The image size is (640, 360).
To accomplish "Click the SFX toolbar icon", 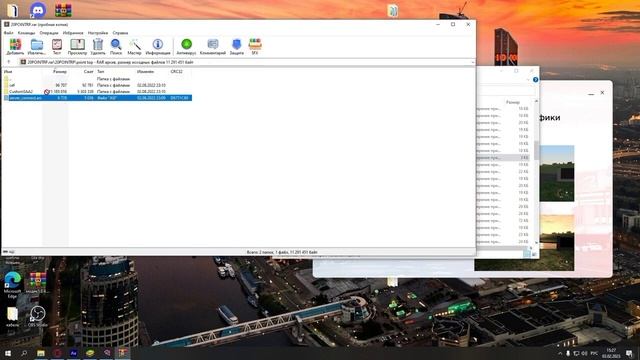I will [255, 47].
